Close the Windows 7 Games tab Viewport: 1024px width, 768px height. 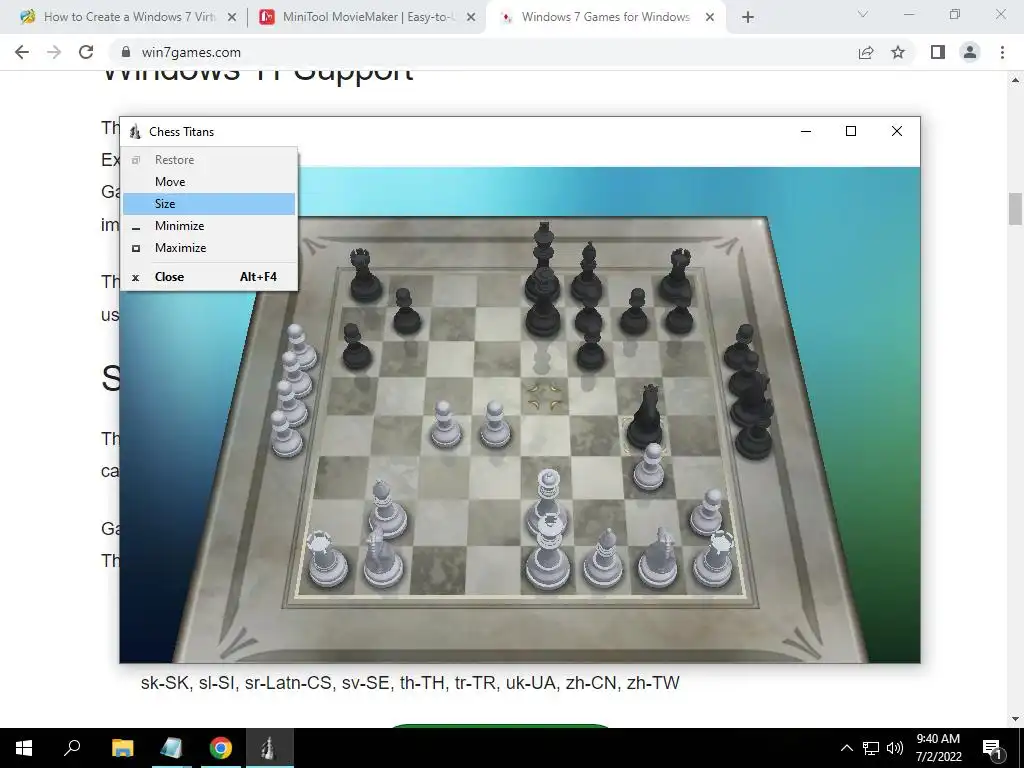[x=710, y=18]
